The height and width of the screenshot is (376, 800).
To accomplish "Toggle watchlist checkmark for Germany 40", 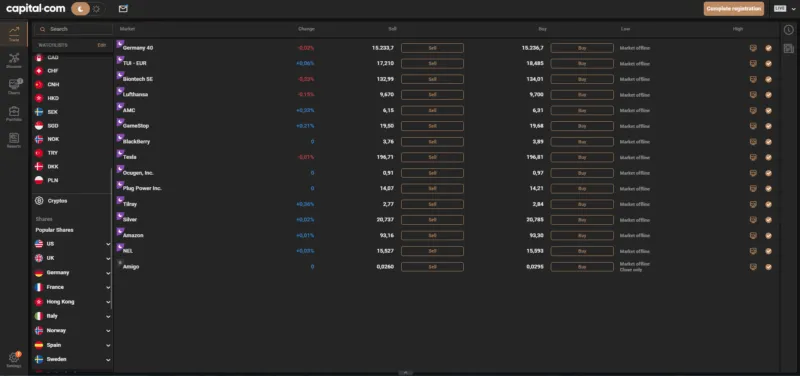I will (x=768, y=48).
